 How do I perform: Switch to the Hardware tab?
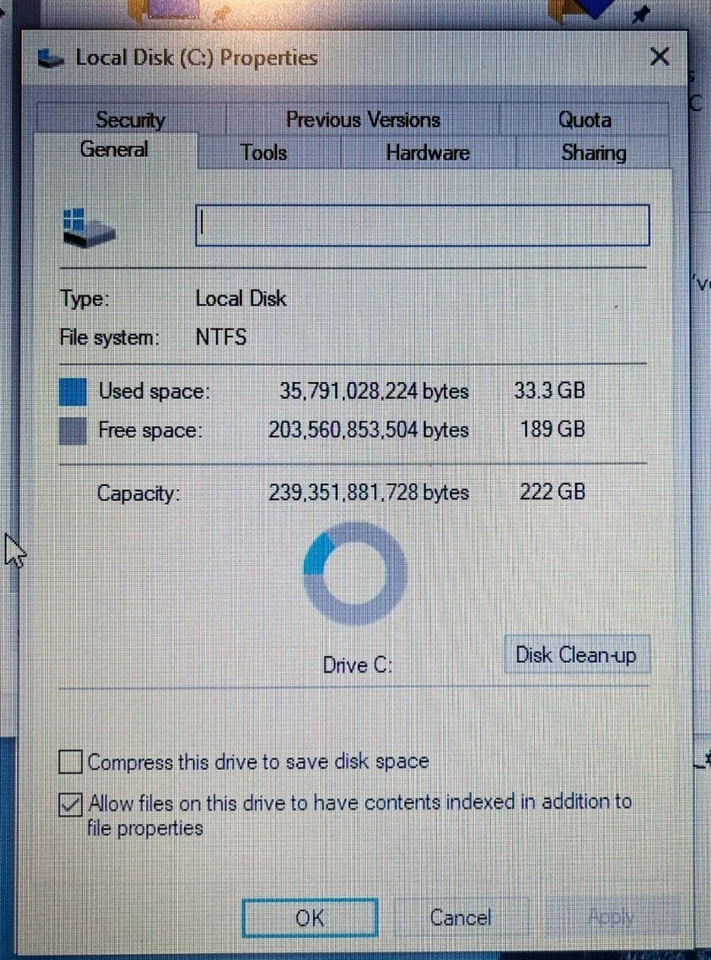point(427,152)
